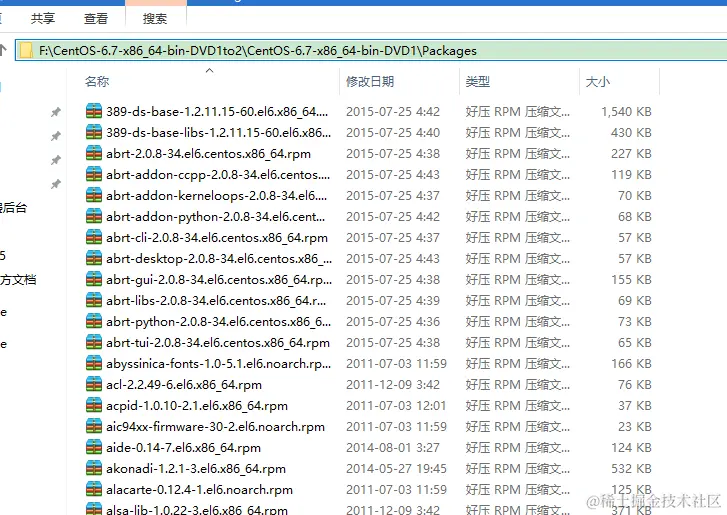Click the folder icon in the address bar

click(x=26, y=51)
